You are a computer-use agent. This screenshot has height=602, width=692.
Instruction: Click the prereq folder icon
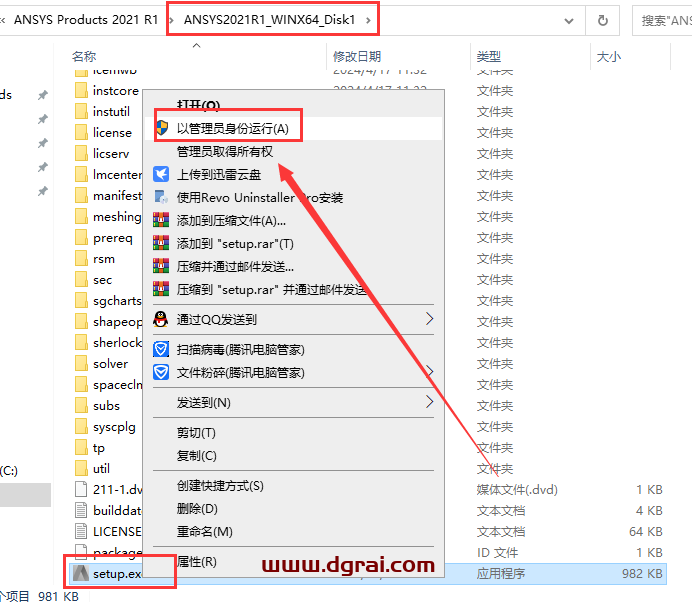point(81,237)
